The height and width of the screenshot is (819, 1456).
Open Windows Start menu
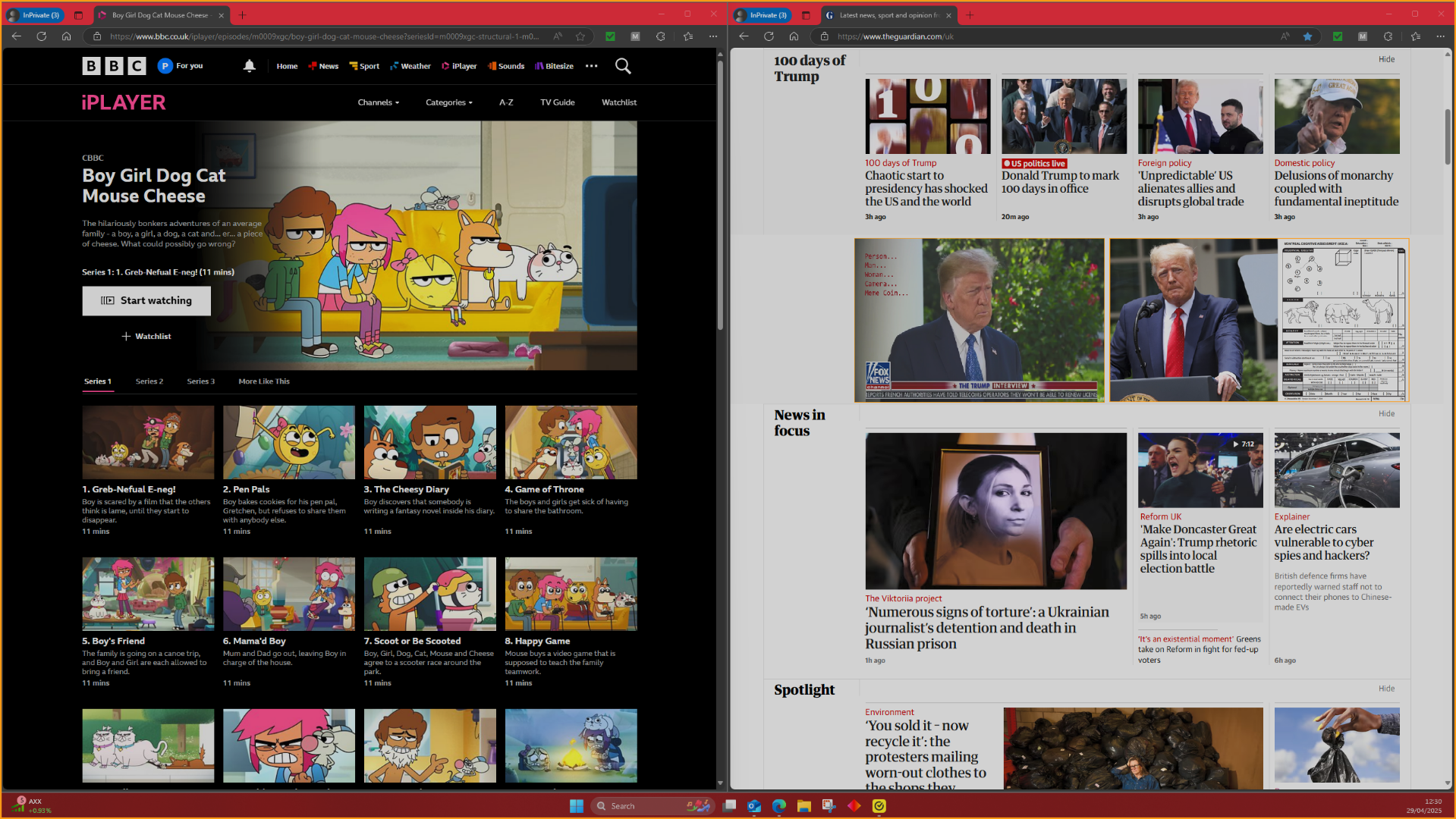577,805
